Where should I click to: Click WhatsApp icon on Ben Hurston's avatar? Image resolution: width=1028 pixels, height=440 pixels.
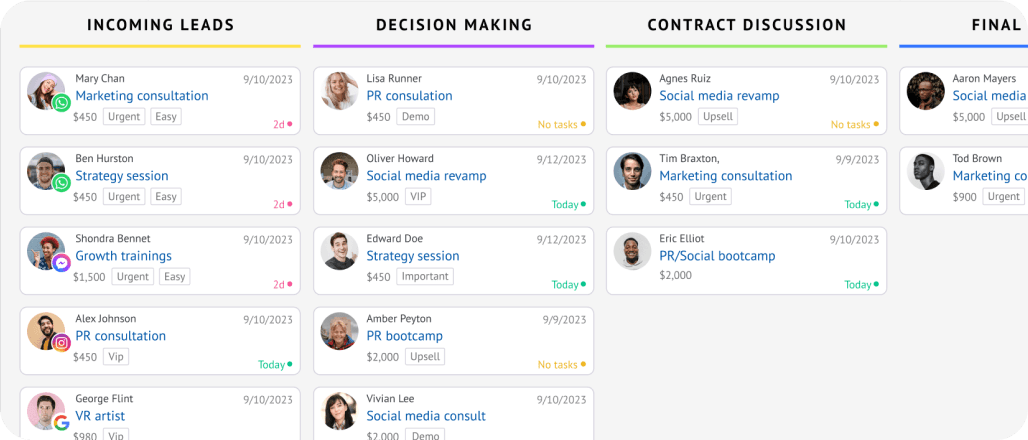point(62,183)
